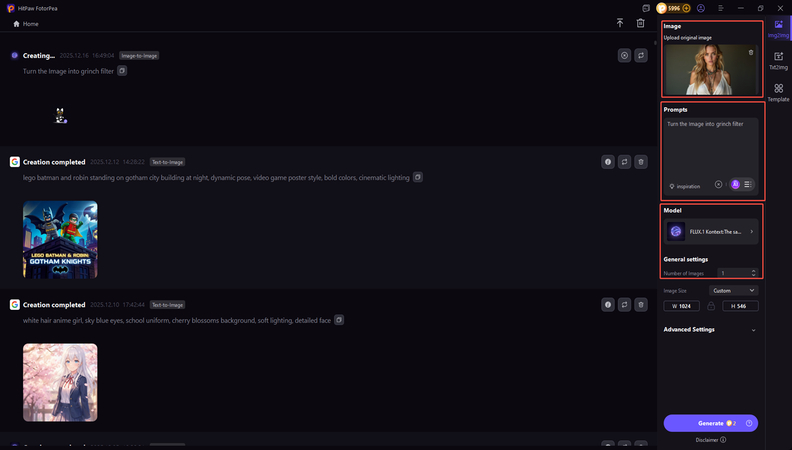Open the FLUX.1 Kontext model selector
The image size is (792, 450).
(x=711, y=231)
